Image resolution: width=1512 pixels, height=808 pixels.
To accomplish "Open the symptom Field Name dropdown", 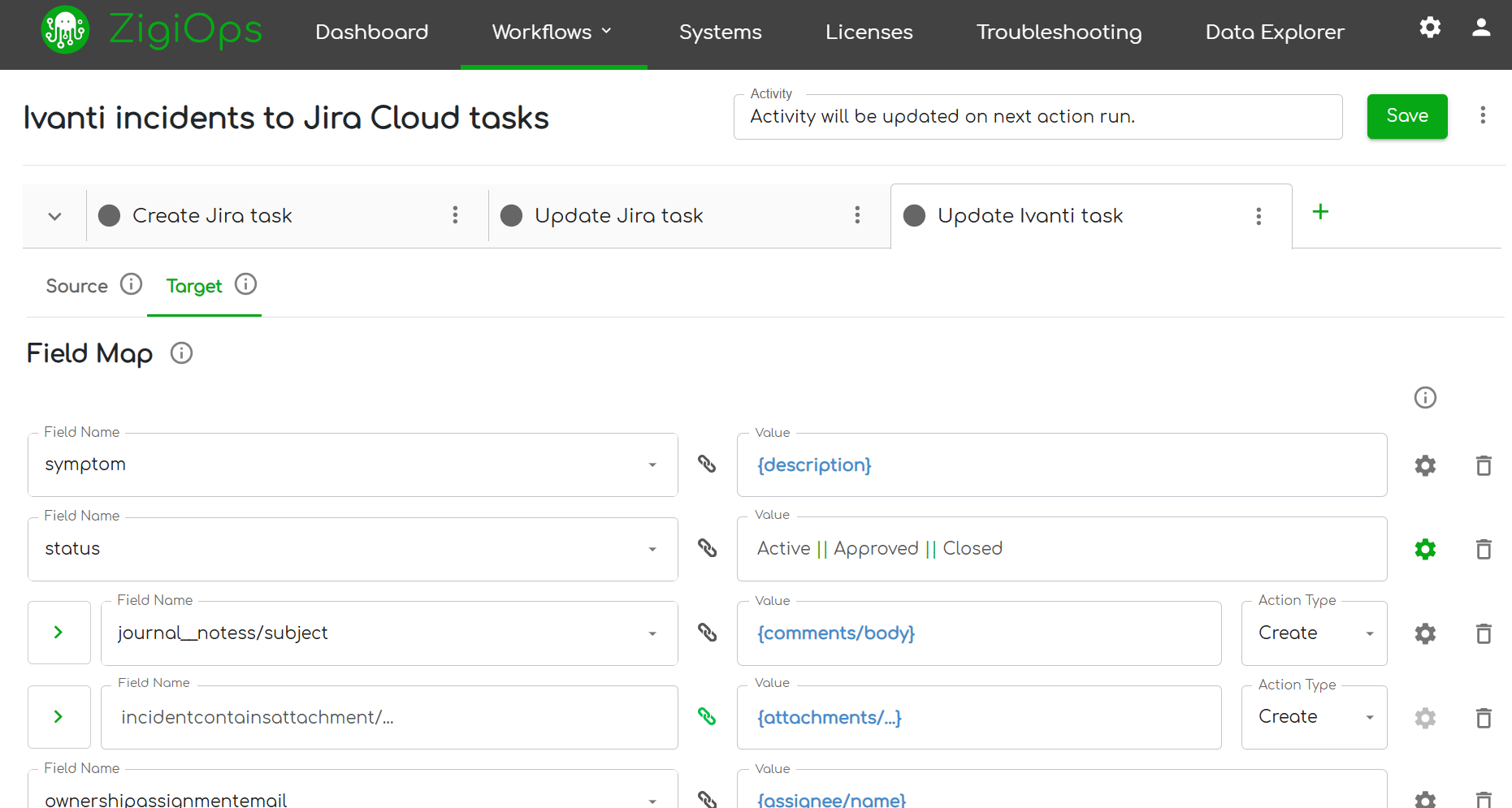I will pyautogui.click(x=652, y=465).
